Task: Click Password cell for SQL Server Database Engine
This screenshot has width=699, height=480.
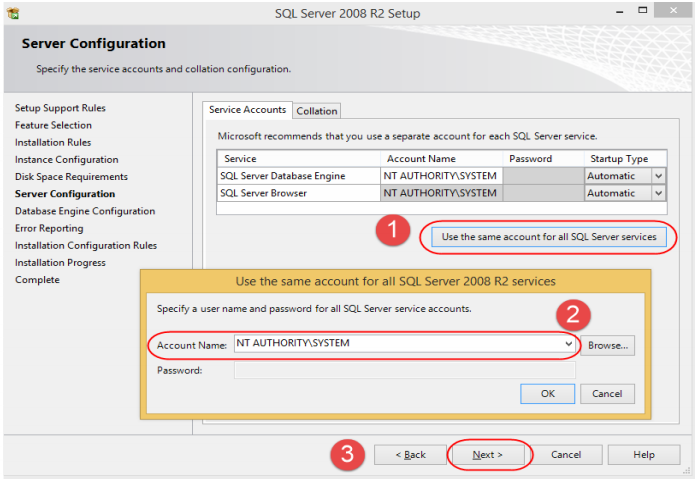Action: [543, 176]
